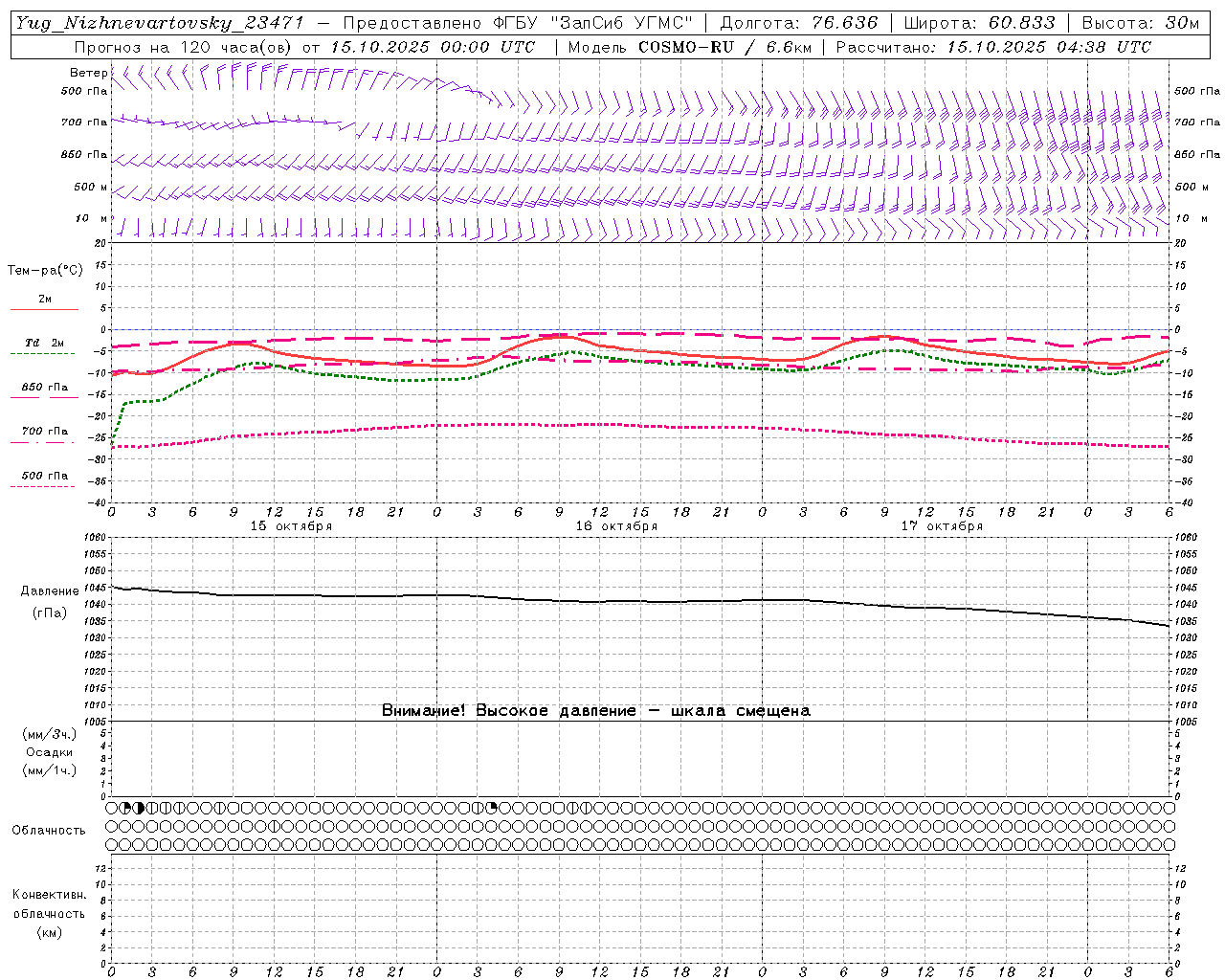Image resolution: width=1225 pixels, height=980 pixels.
Task: Click station title Yug_Nizhnevartovsky_23471
Action: click(162, 23)
